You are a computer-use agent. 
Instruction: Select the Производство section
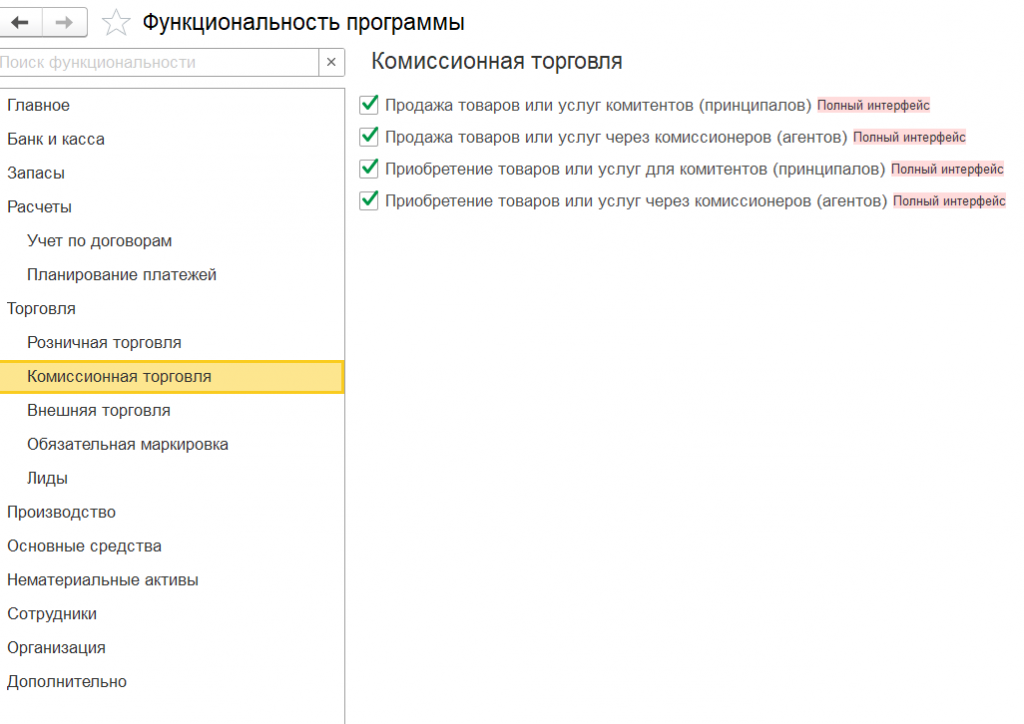61,512
